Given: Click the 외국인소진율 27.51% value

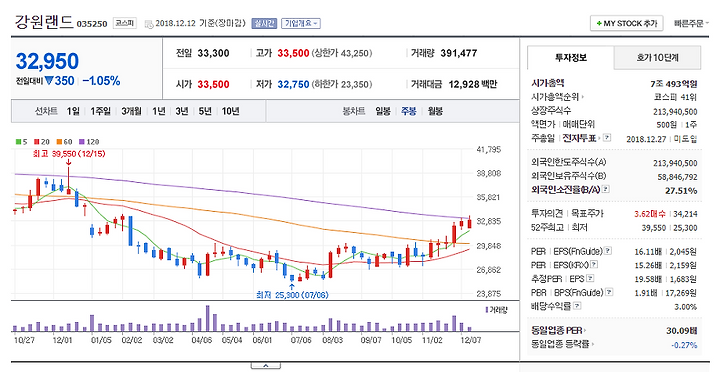Looking at the screenshot, I should click(x=681, y=191).
